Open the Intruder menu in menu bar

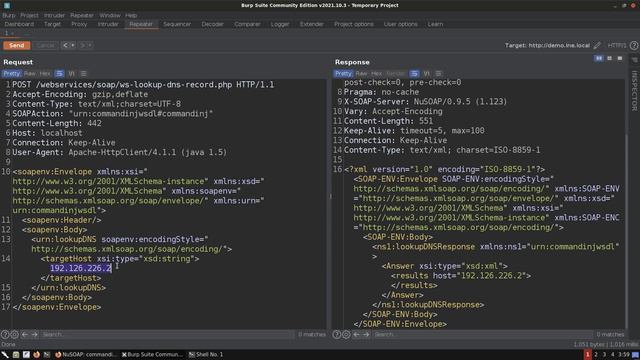click(54, 15)
